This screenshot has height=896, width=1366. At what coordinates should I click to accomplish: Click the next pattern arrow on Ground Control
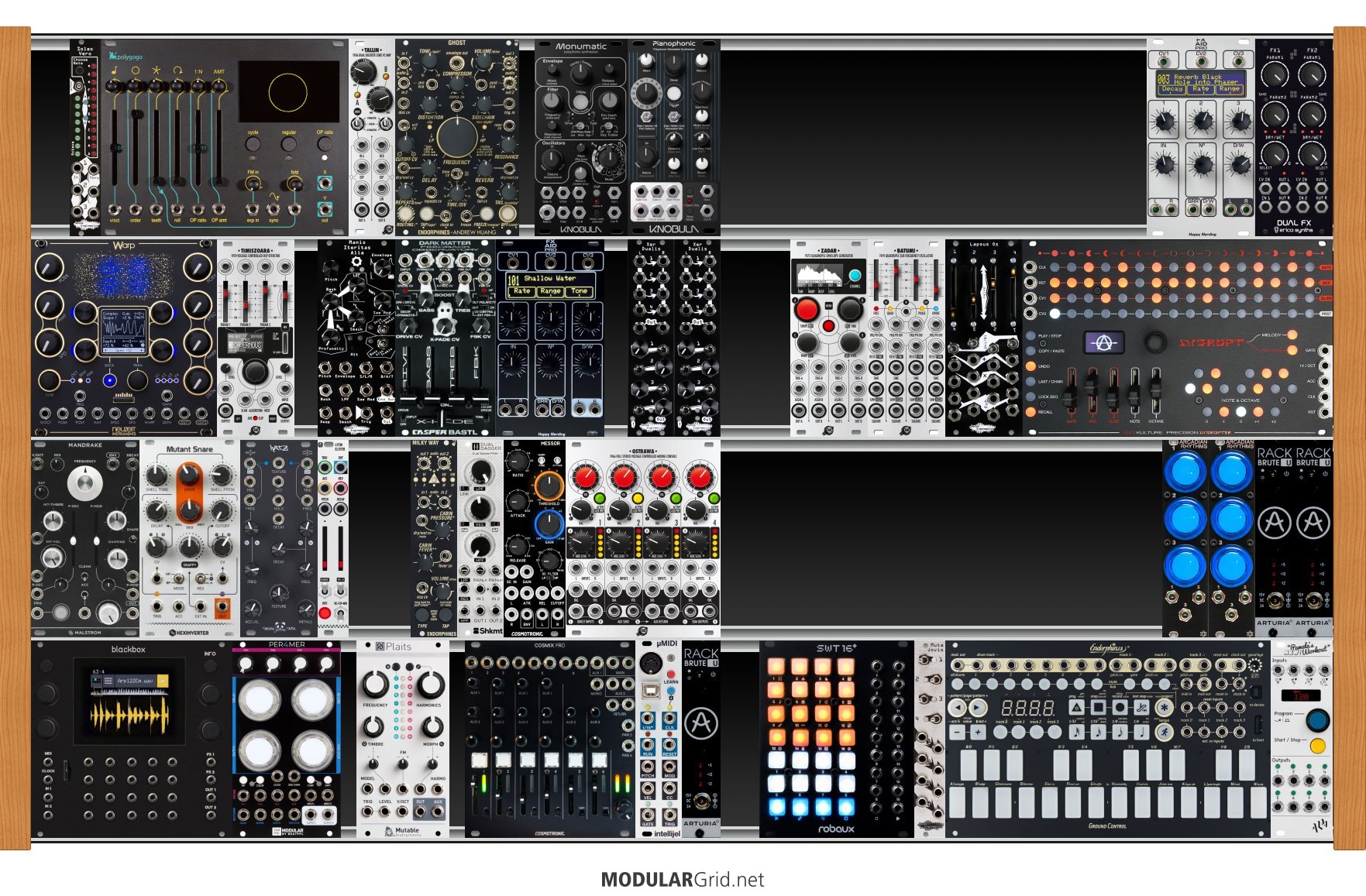tap(978, 708)
